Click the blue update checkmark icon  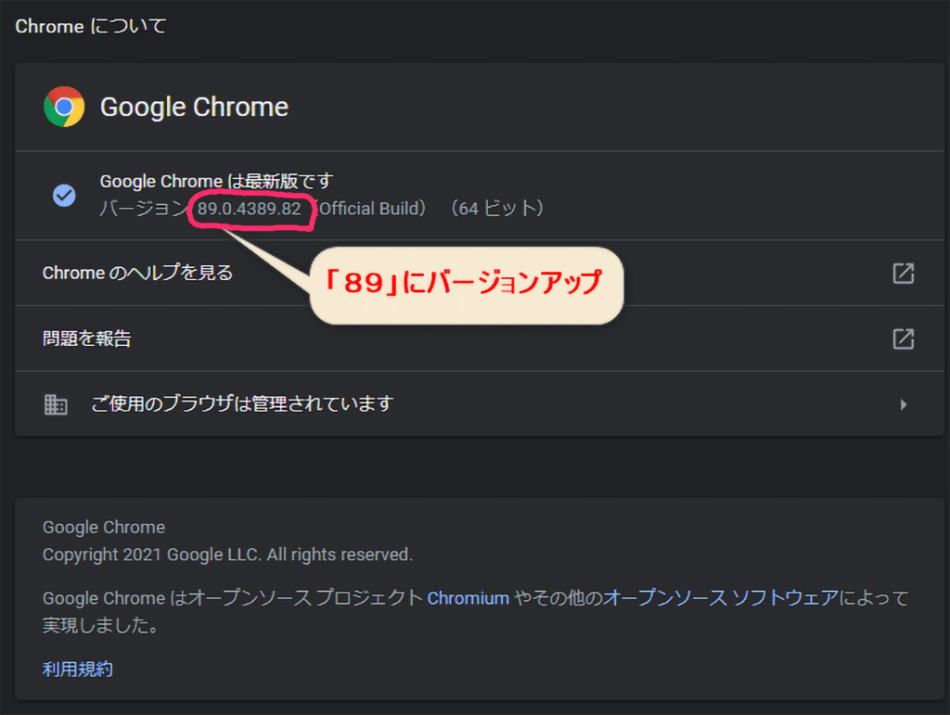click(x=64, y=195)
